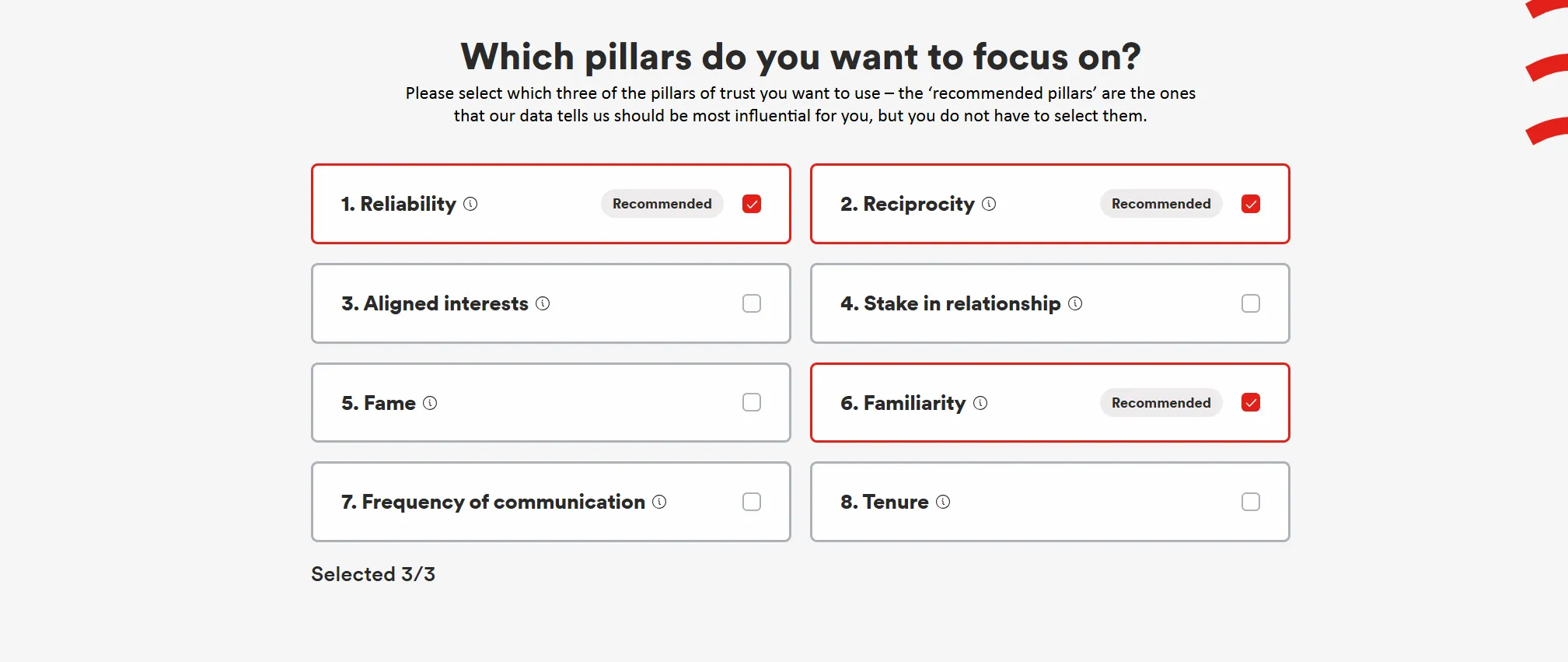Screen dimensions: 1568x662
Task: Check the Fame checkbox
Action: click(x=752, y=402)
